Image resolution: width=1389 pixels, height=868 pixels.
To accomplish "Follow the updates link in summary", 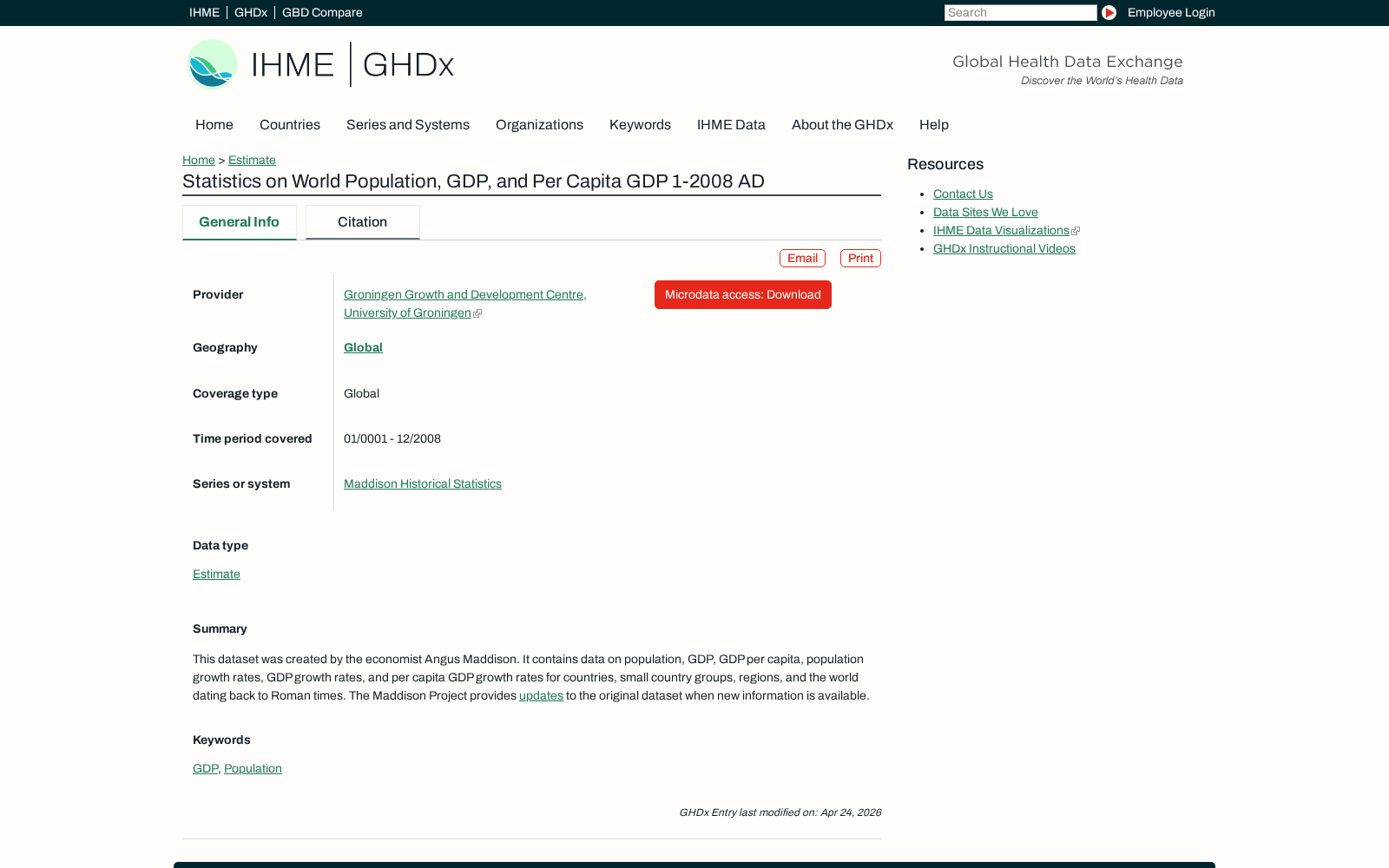I will pos(541,695).
